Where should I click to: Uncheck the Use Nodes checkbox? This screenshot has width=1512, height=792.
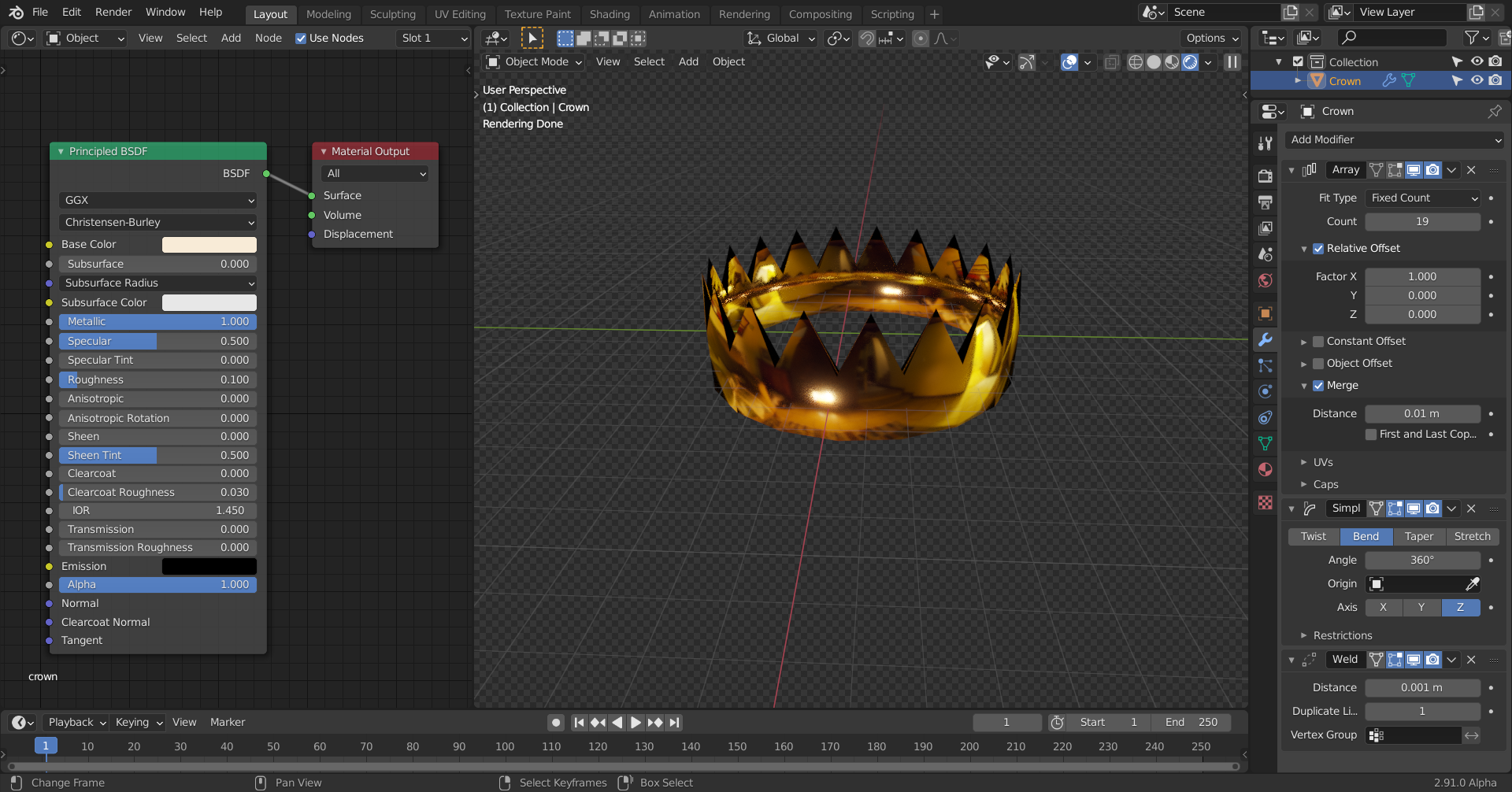point(301,39)
